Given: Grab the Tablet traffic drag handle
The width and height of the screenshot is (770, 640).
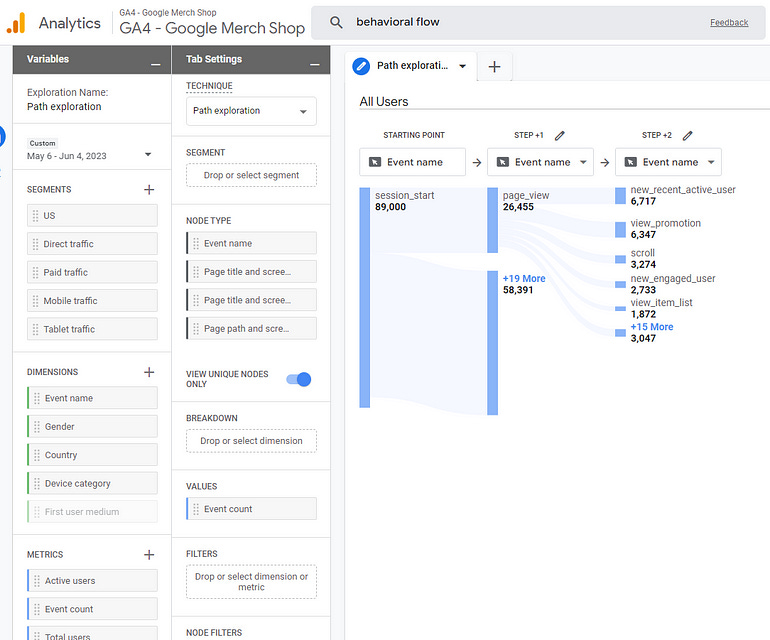Looking at the screenshot, I should click(x=35, y=329).
